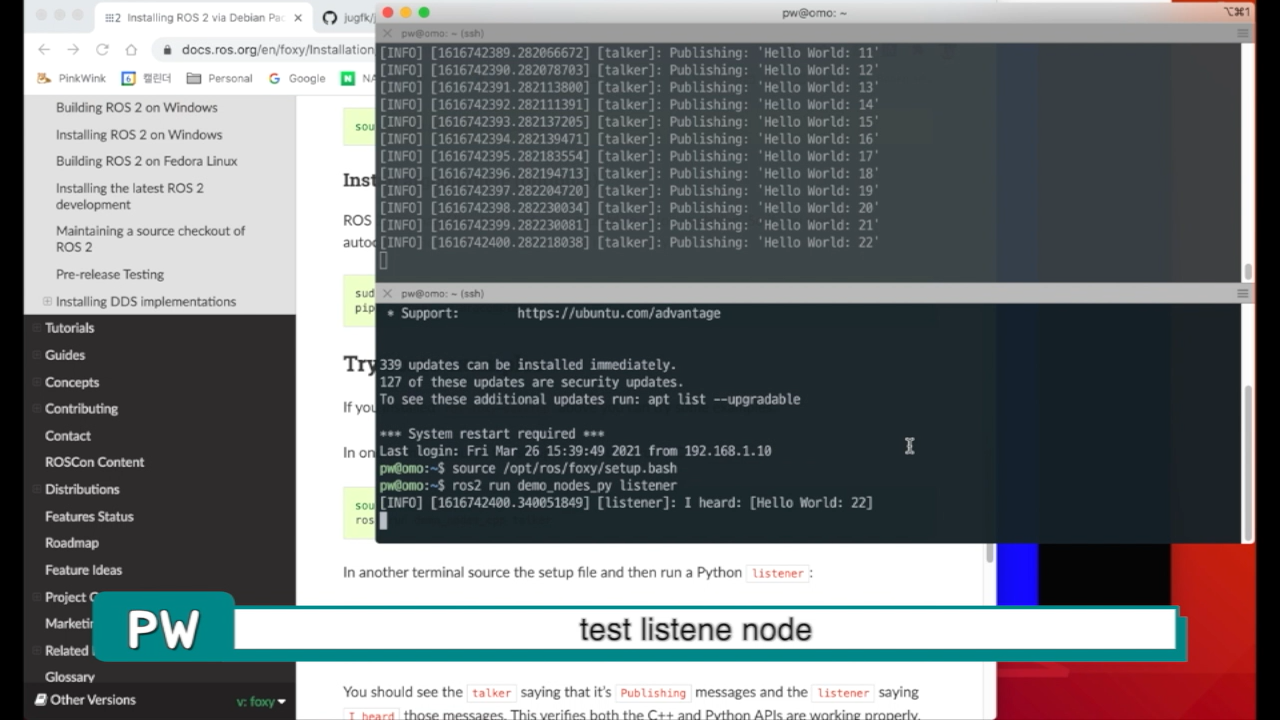Go forward in the browser

point(73,49)
